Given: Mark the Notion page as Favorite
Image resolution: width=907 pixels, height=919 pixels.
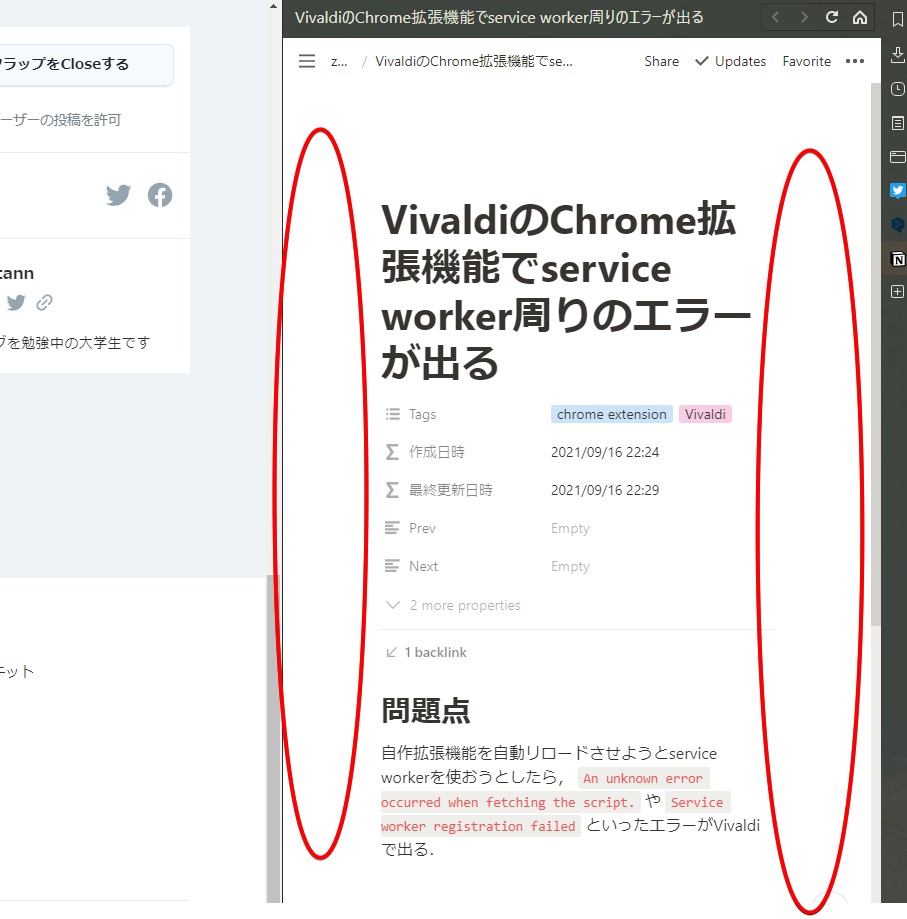Looking at the screenshot, I should 806,61.
